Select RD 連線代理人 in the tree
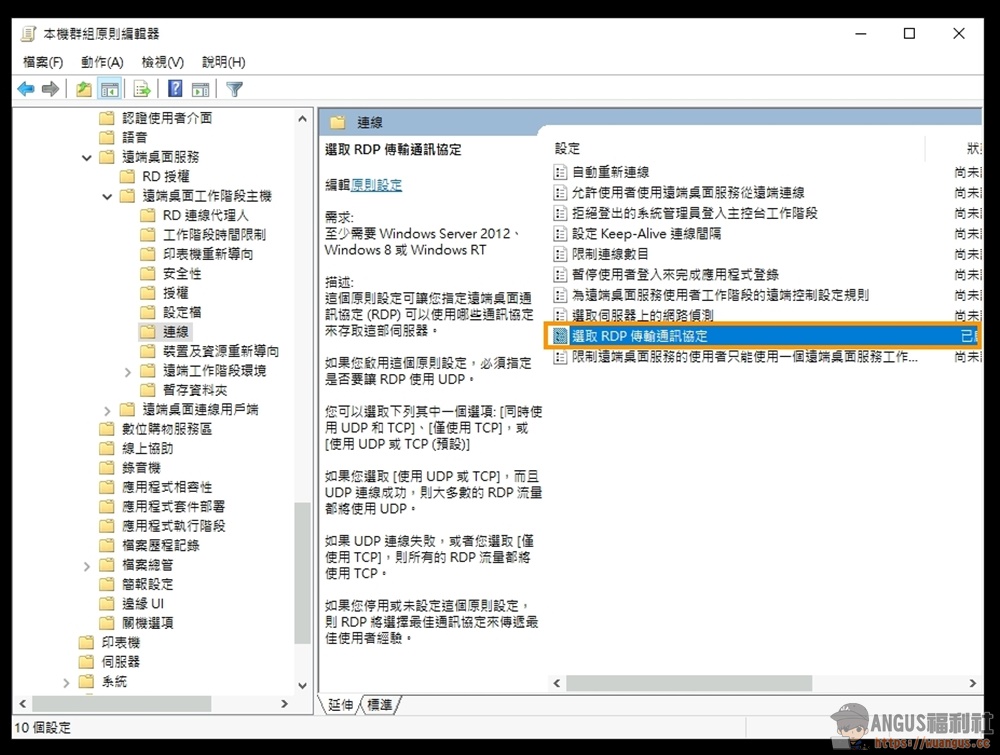1000x755 pixels. click(x=205, y=215)
